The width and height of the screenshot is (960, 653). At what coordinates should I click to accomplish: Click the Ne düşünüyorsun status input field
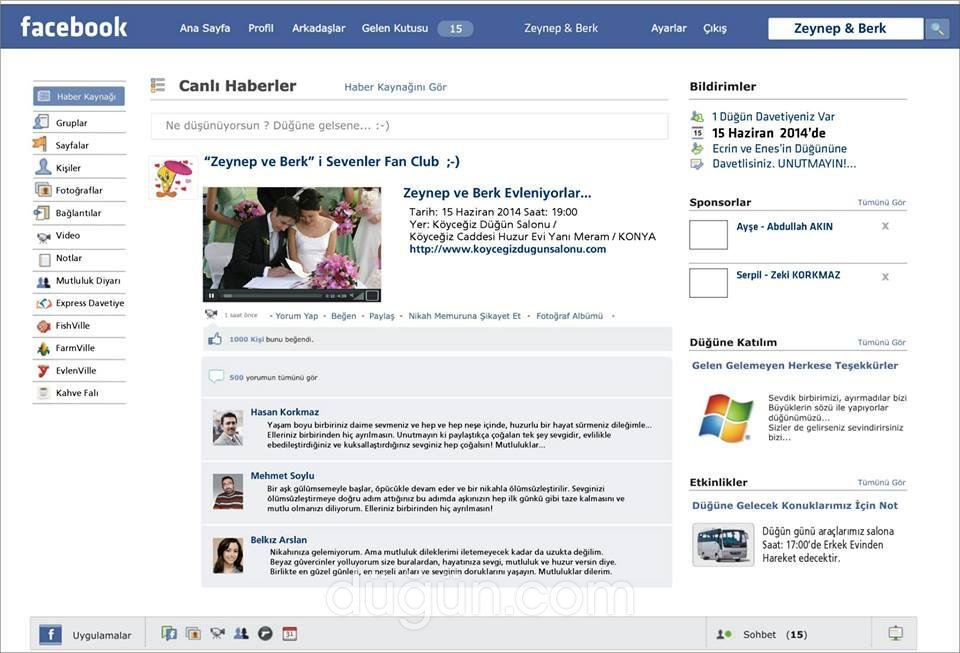coord(409,126)
